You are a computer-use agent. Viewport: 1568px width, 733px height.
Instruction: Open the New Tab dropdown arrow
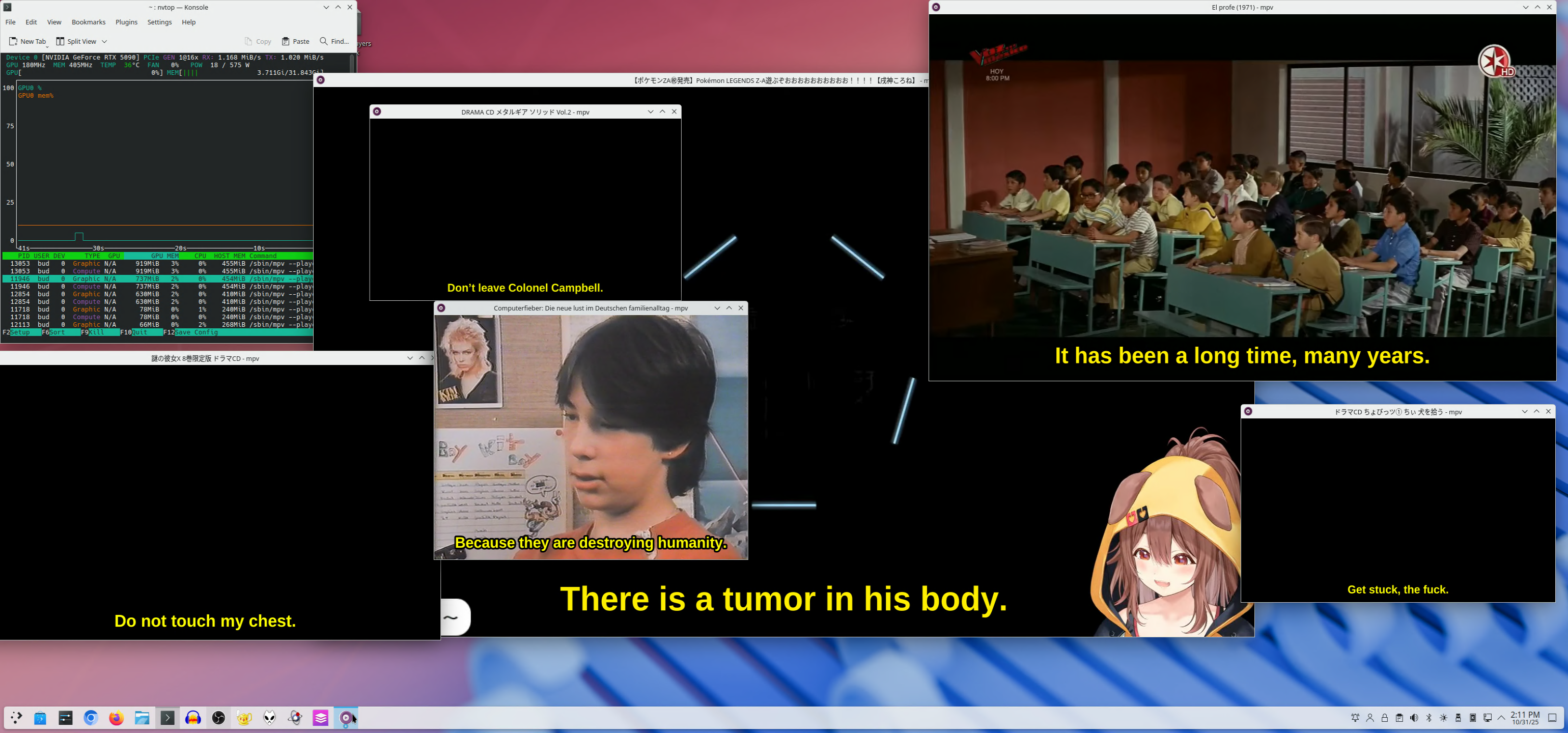click(x=47, y=46)
